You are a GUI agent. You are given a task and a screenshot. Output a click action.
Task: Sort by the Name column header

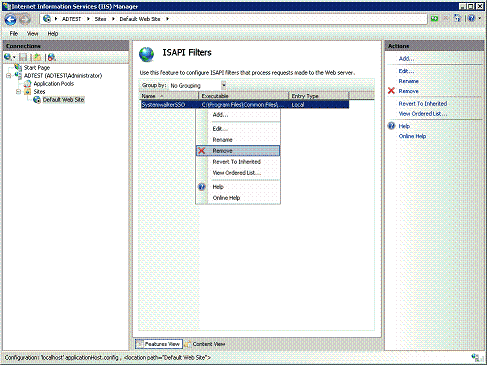point(169,96)
